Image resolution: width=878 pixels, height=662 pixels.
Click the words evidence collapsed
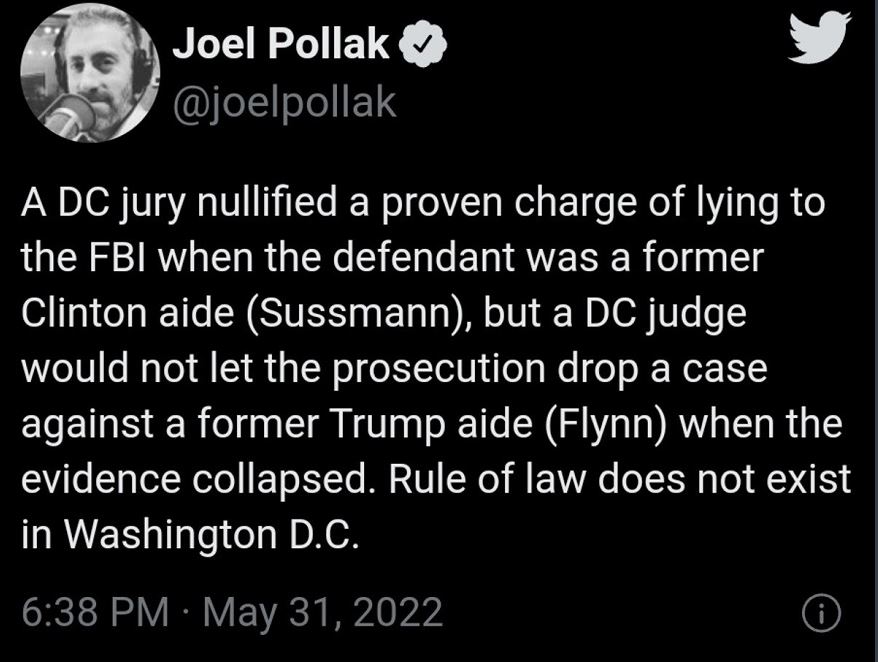[x=198, y=481]
